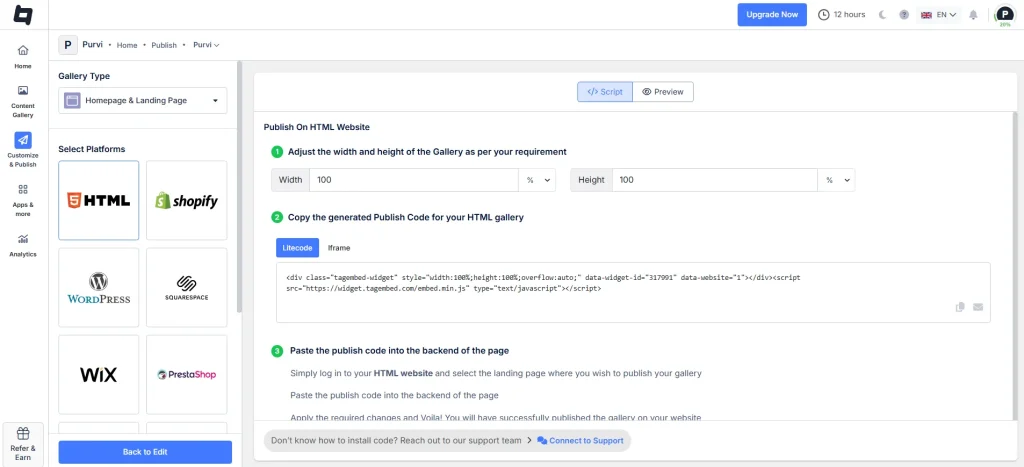Select the Iframe tab
Image resolution: width=1024 pixels, height=467 pixels.
point(339,248)
